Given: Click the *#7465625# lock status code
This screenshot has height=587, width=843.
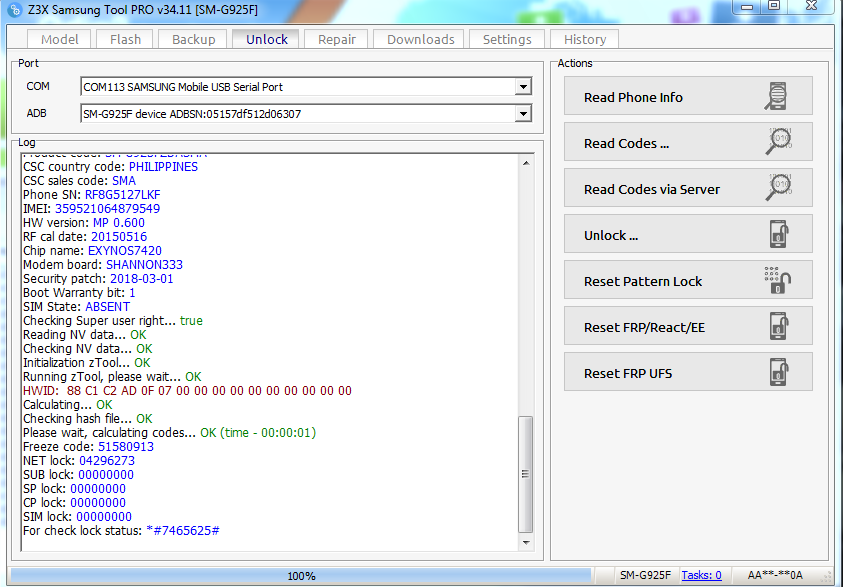Looking at the screenshot, I should click(183, 531).
